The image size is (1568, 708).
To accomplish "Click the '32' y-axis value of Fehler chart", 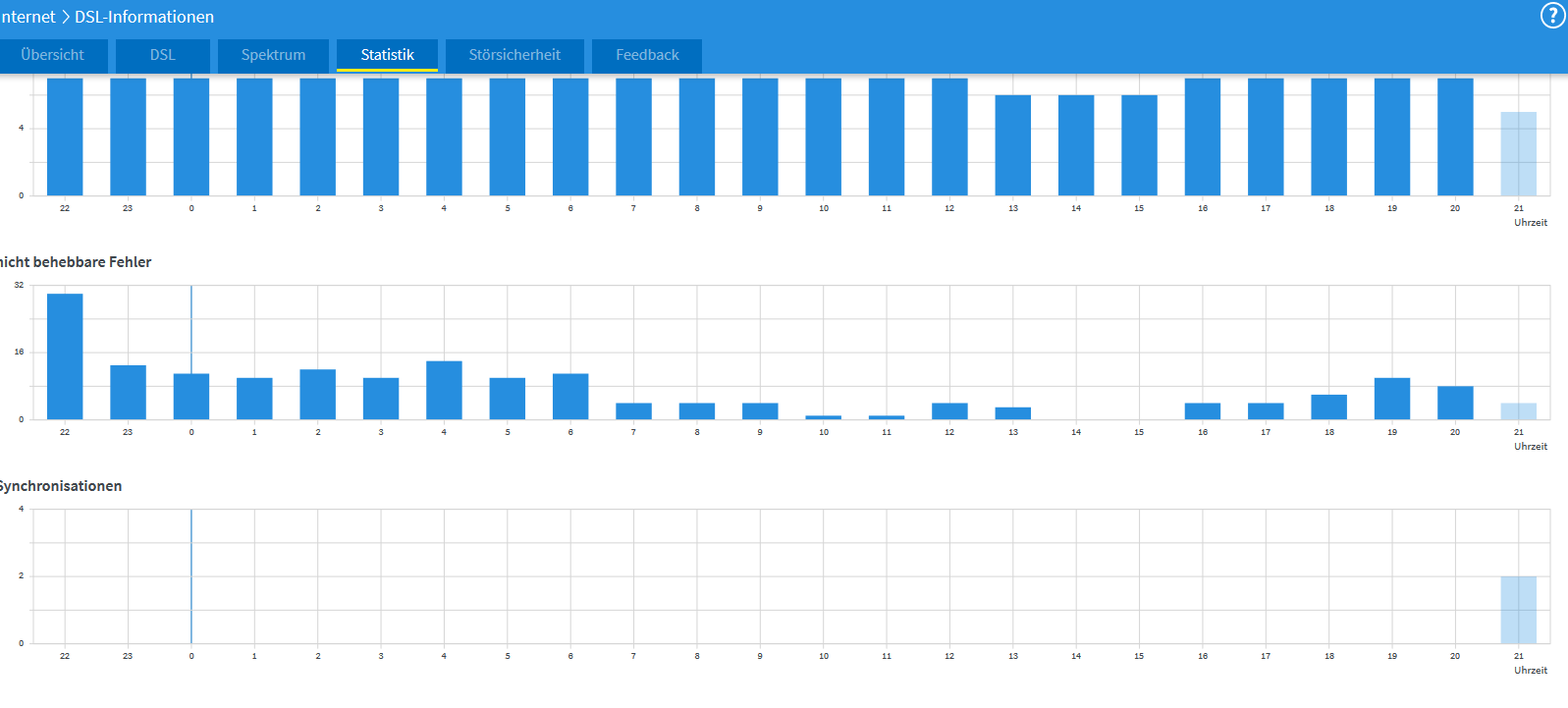I will [19, 285].
